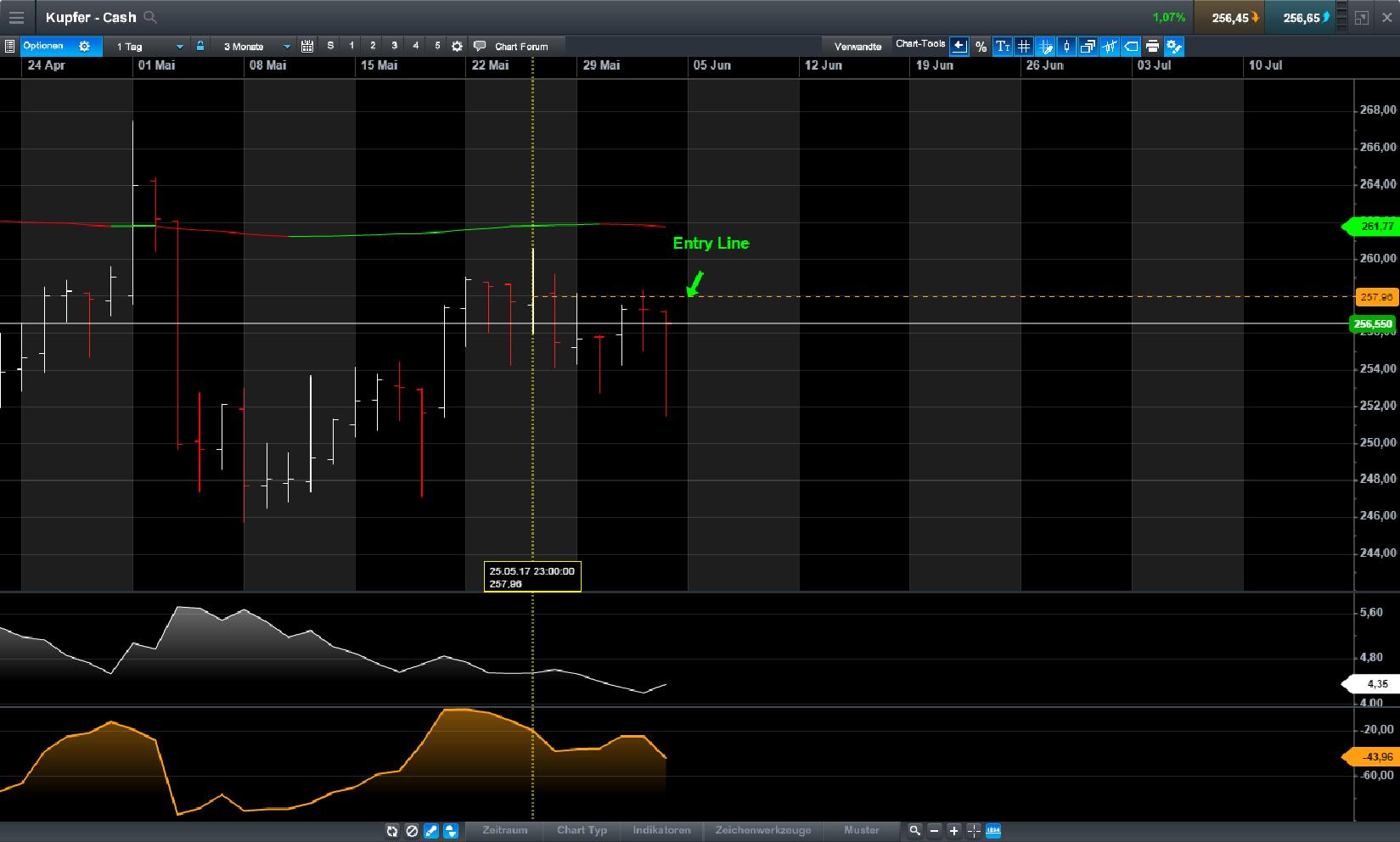Click the grid icon in Chart-Tools
Viewport: 1400px width, 842px height.
click(x=1023, y=46)
